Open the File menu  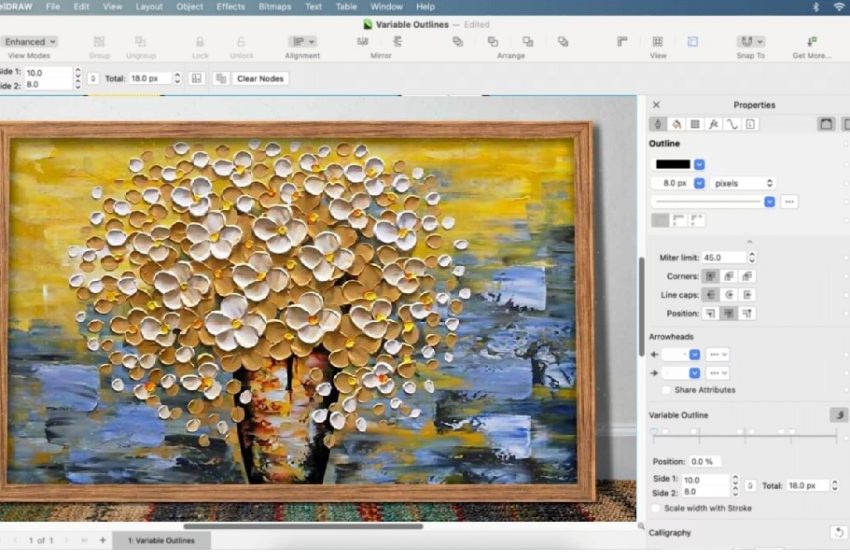click(53, 7)
